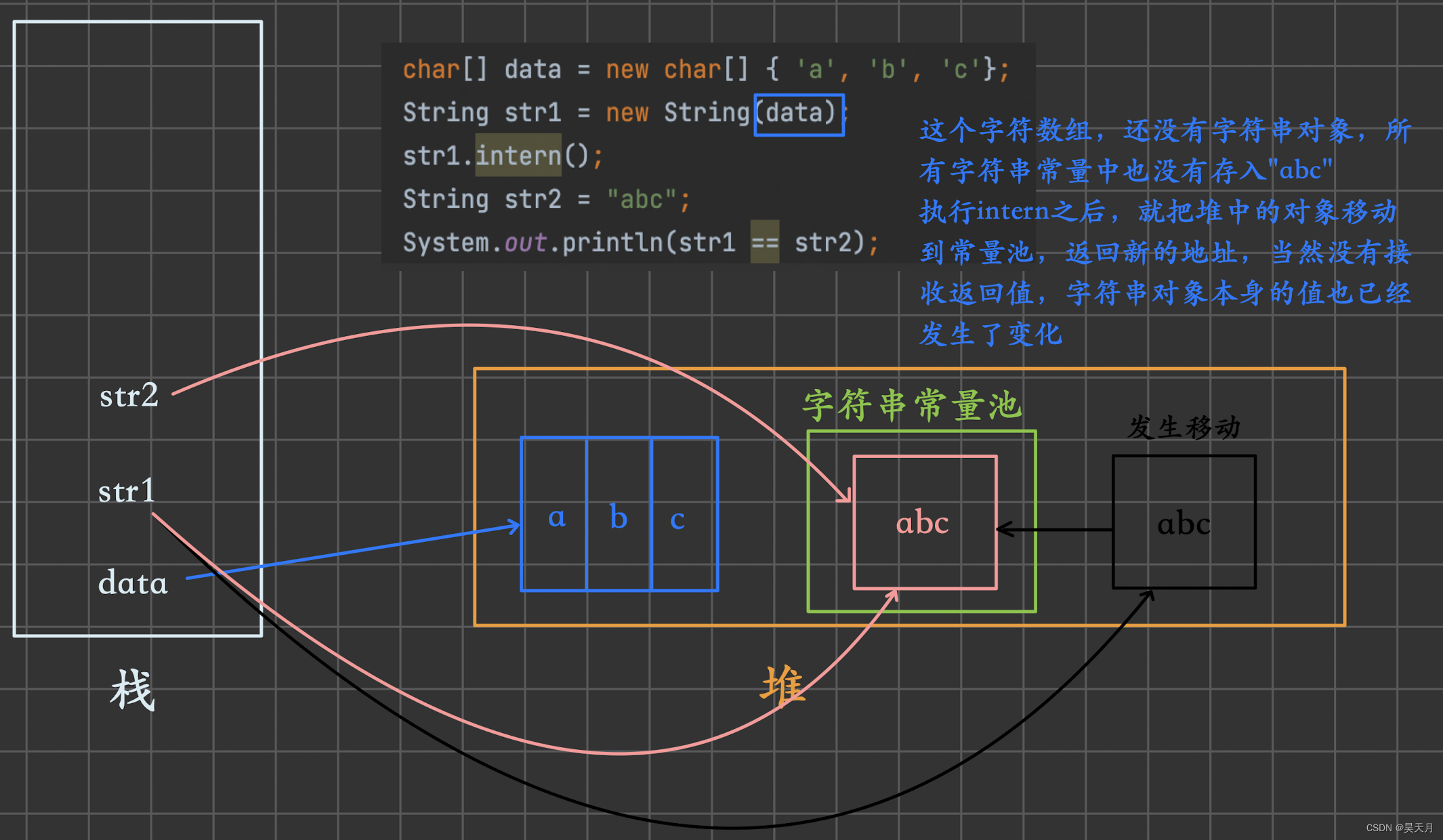Screen dimensions: 1443x840
Task: Click the pink 'abc' box in the constant pool
Action: pyautogui.click(x=925, y=522)
